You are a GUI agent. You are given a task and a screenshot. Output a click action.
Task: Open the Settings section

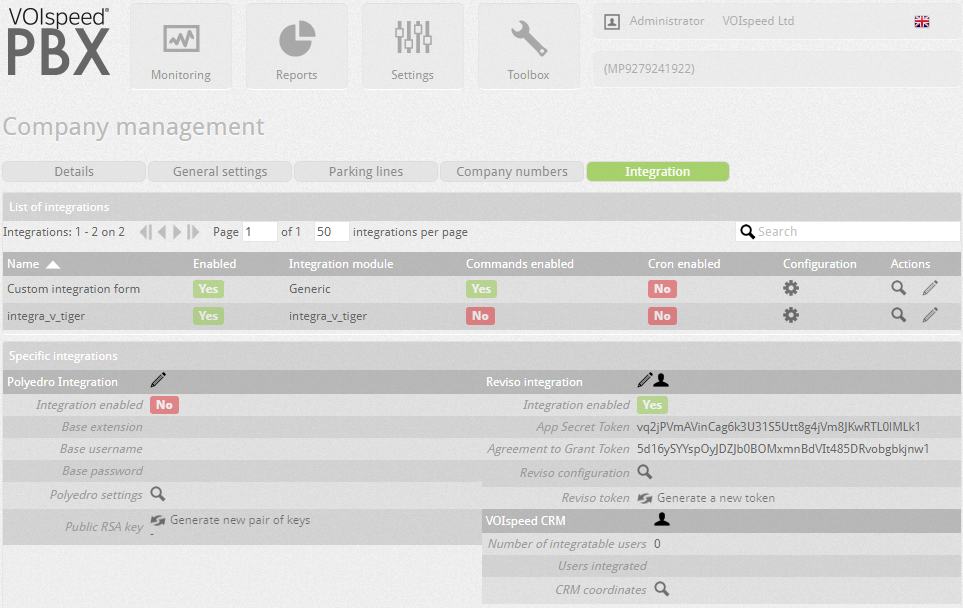pyautogui.click(x=413, y=47)
